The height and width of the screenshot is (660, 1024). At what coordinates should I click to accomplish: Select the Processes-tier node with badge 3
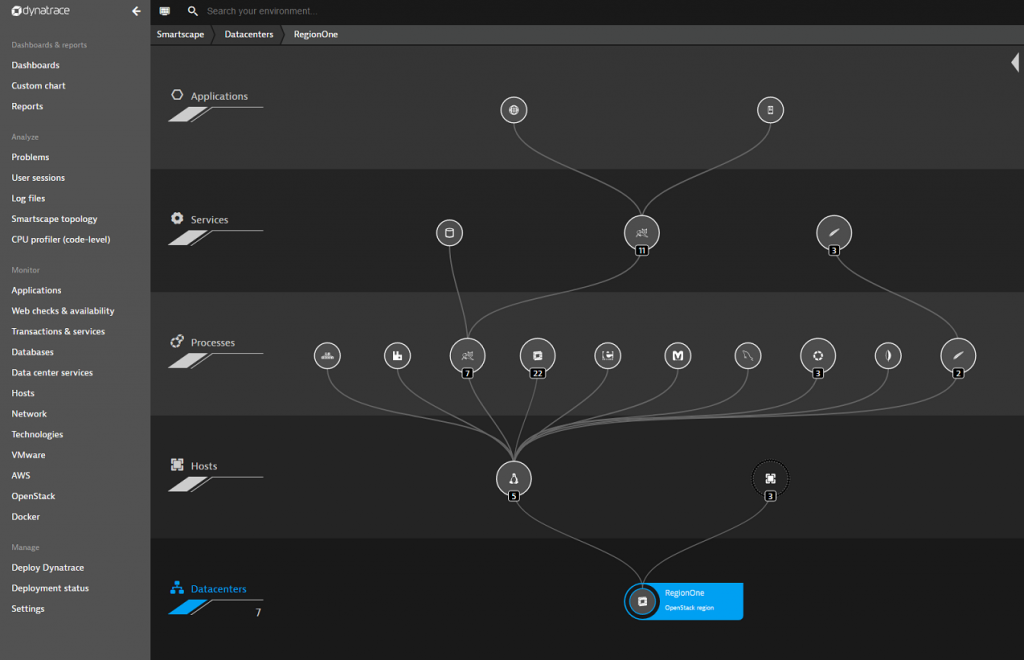pos(818,356)
